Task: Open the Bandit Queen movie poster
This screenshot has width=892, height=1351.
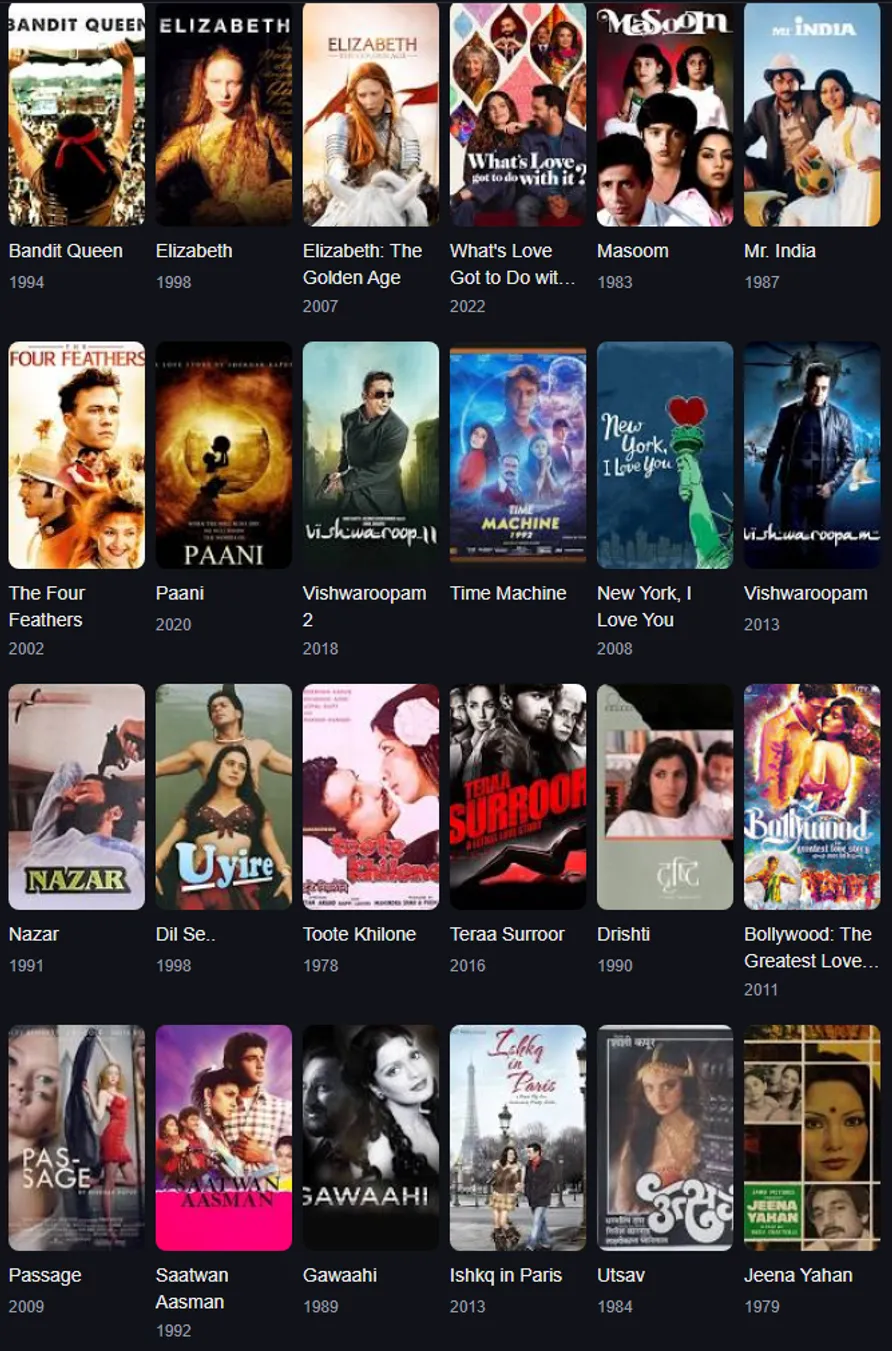Action: click(77, 114)
